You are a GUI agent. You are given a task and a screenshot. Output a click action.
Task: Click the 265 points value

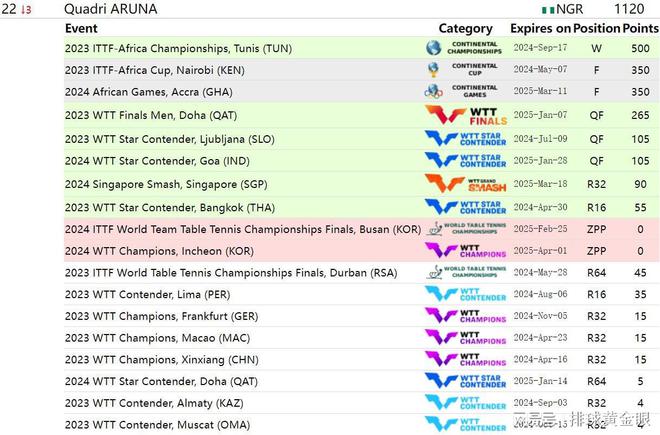point(640,115)
